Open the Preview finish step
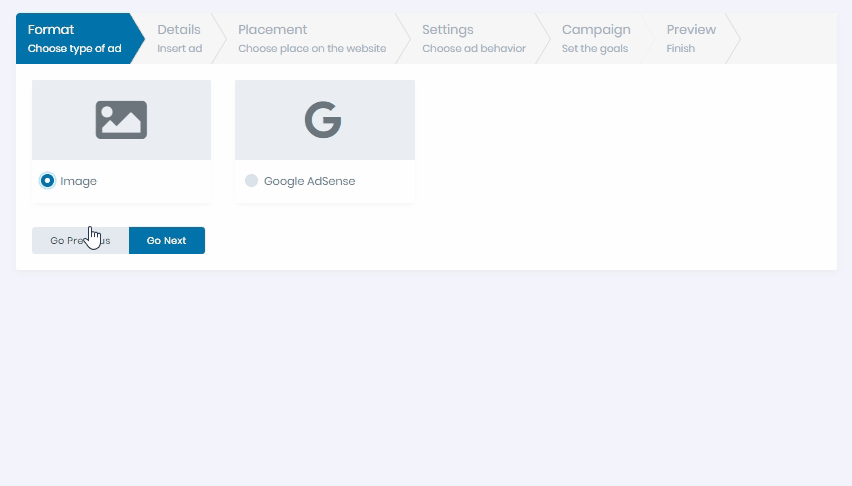The height and width of the screenshot is (486, 852). (x=691, y=39)
